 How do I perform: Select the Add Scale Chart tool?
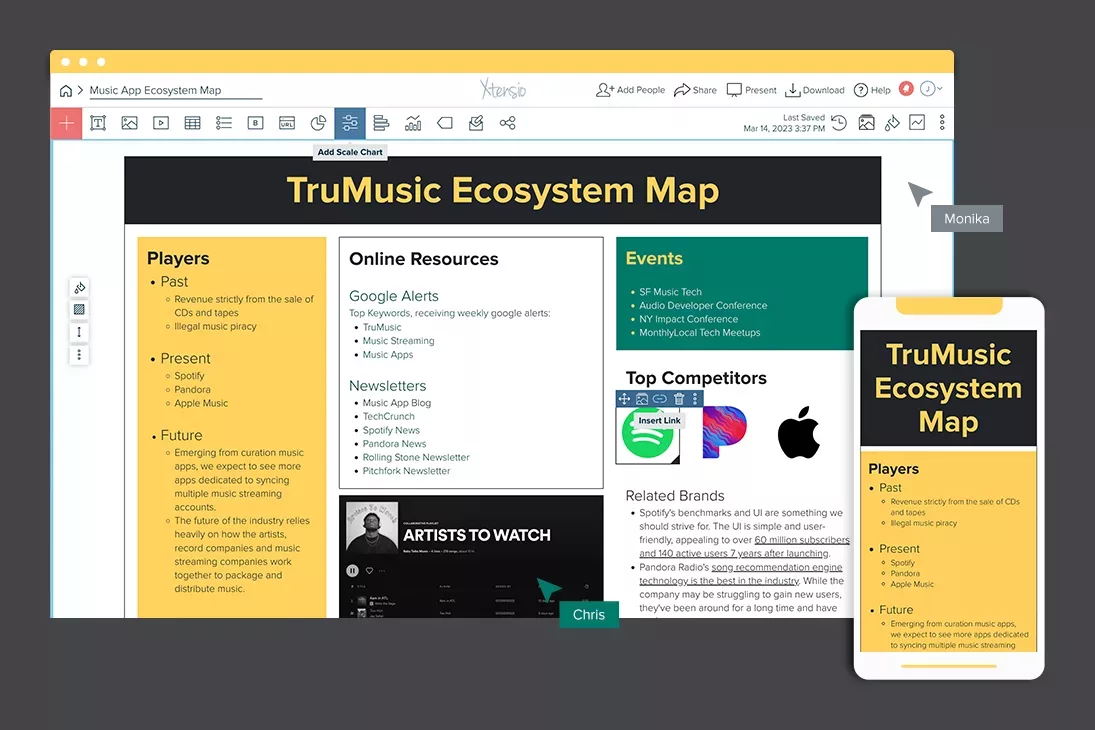[x=349, y=122]
